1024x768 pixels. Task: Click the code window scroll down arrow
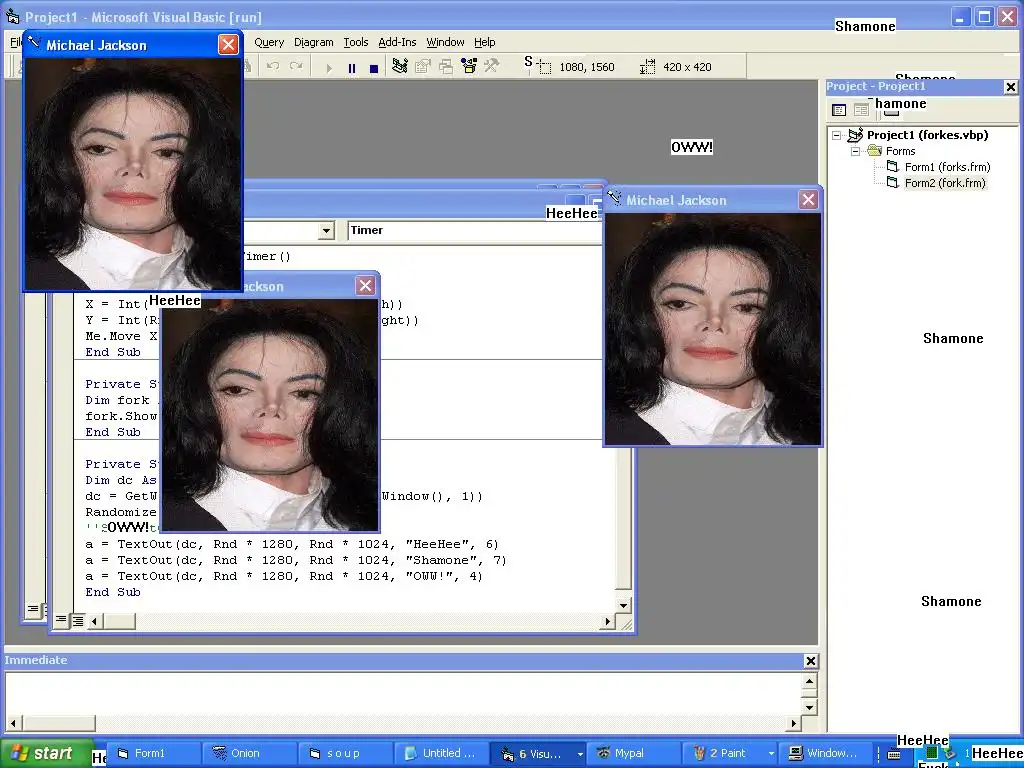(624, 605)
